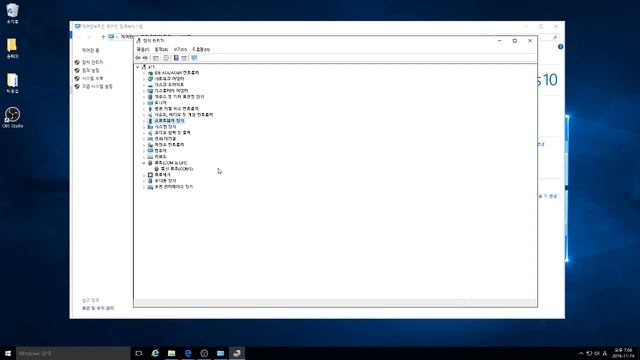Open 장치 관리자 link in System sidebar
The height and width of the screenshot is (360, 640).
tap(93, 62)
